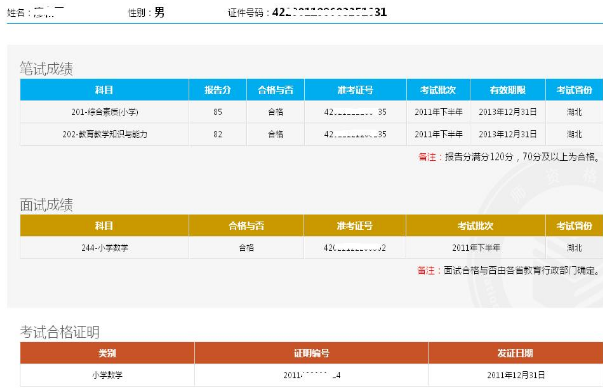Select the 244-小学数学 subject cell
The image size is (614, 390).
tap(105, 248)
